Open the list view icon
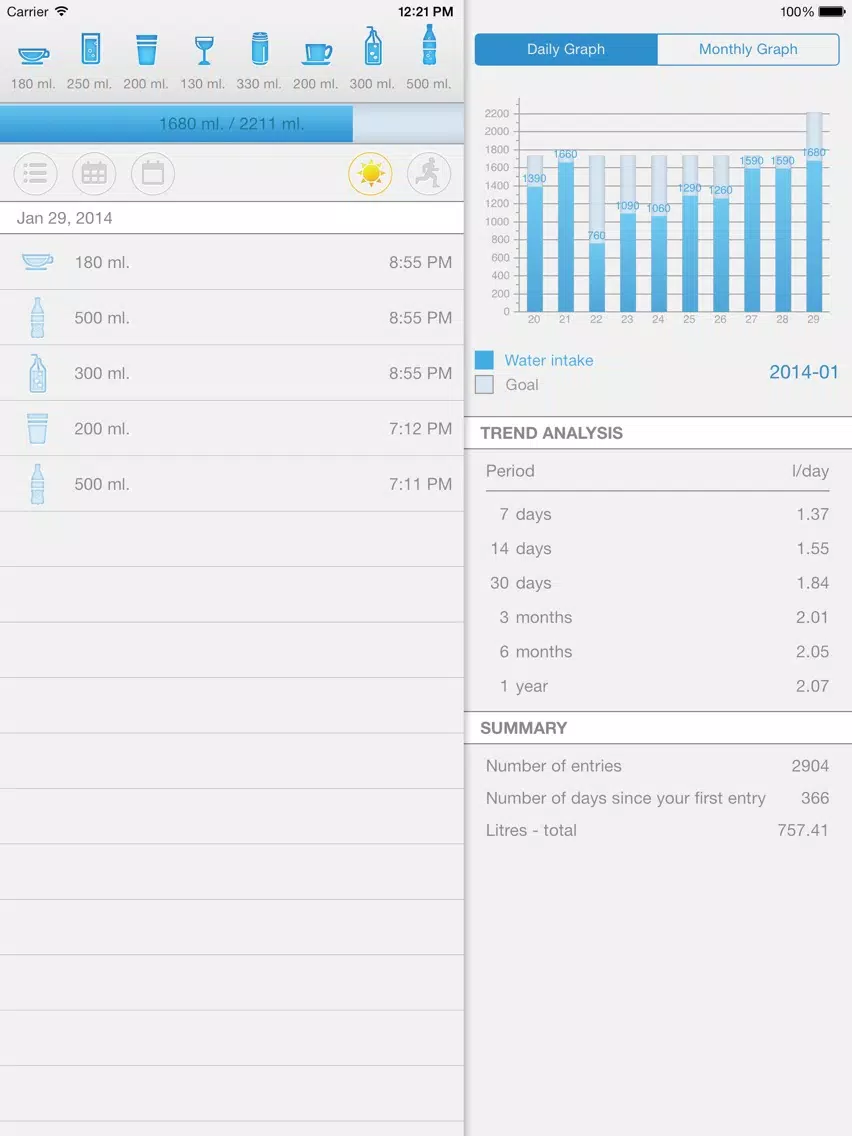852x1136 pixels. tap(36, 174)
